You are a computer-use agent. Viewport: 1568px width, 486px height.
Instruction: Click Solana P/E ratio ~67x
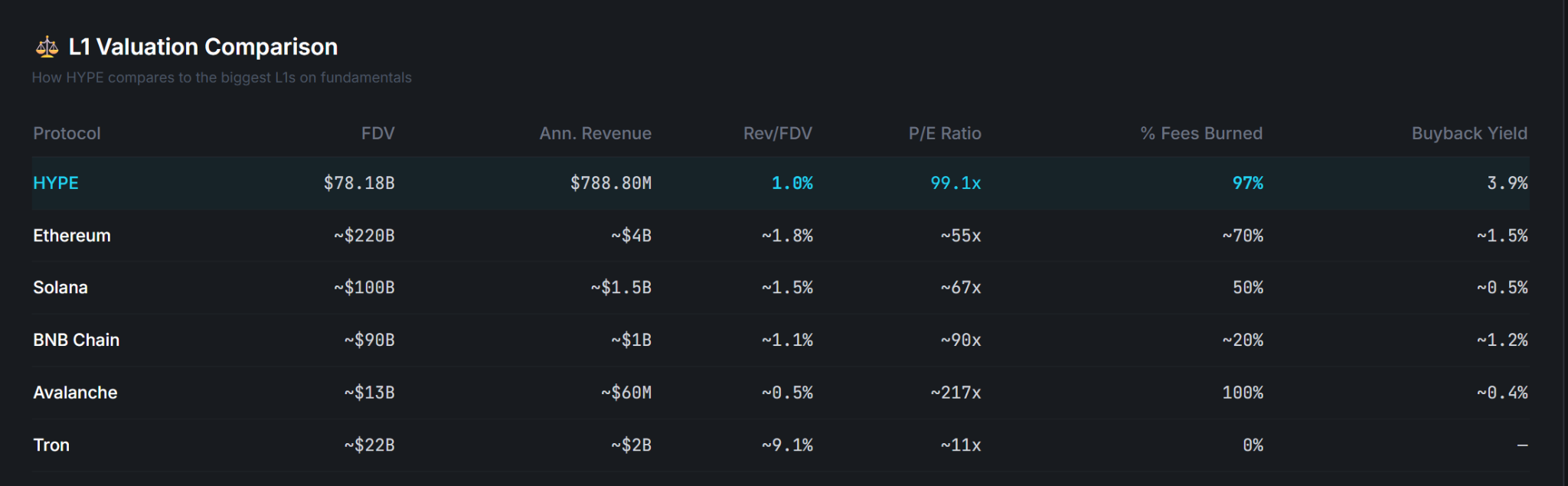click(961, 288)
